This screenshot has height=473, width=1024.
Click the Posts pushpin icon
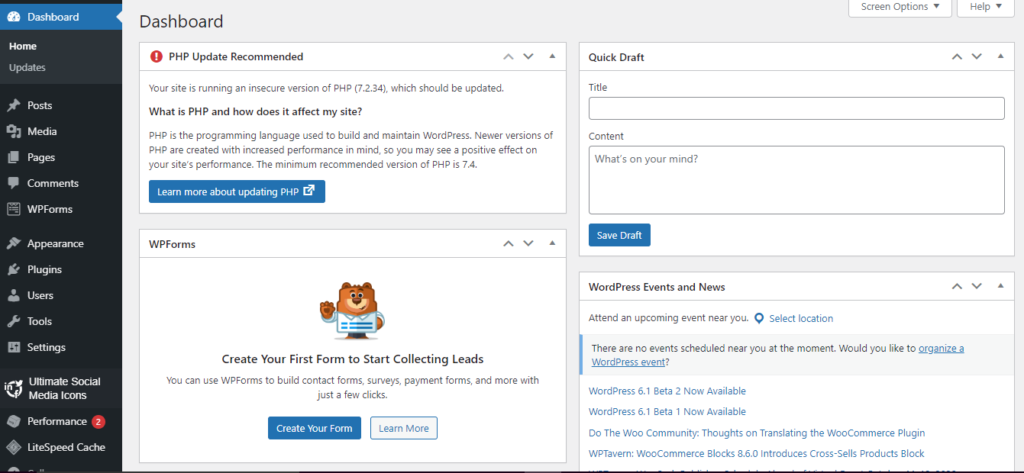13,105
